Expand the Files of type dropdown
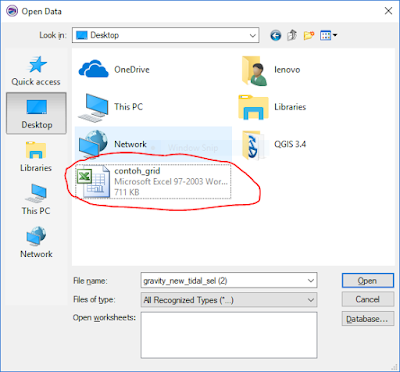Viewport: 400px width, 372px height. coord(311,300)
